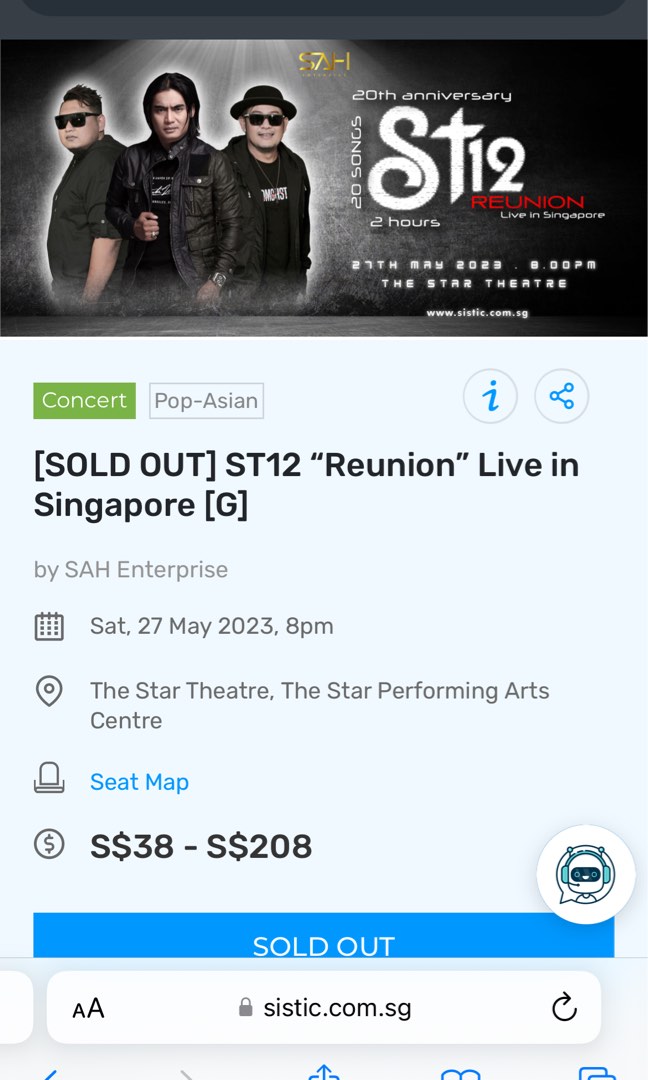This screenshot has height=1080, width=648.
Task: Share the ST12 concert event
Action: click(x=561, y=396)
